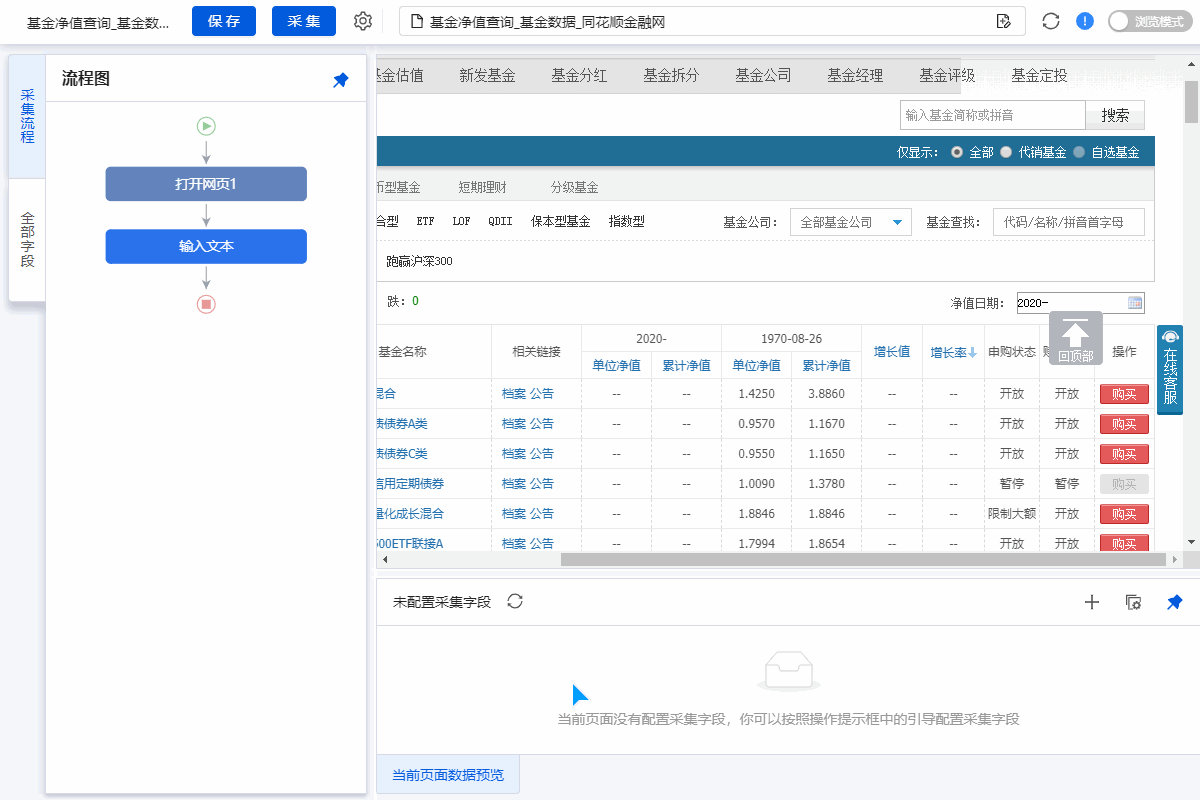The width and height of the screenshot is (1200, 800).
Task: Click the blue alert info icon
Action: (x=1085, y=21)
